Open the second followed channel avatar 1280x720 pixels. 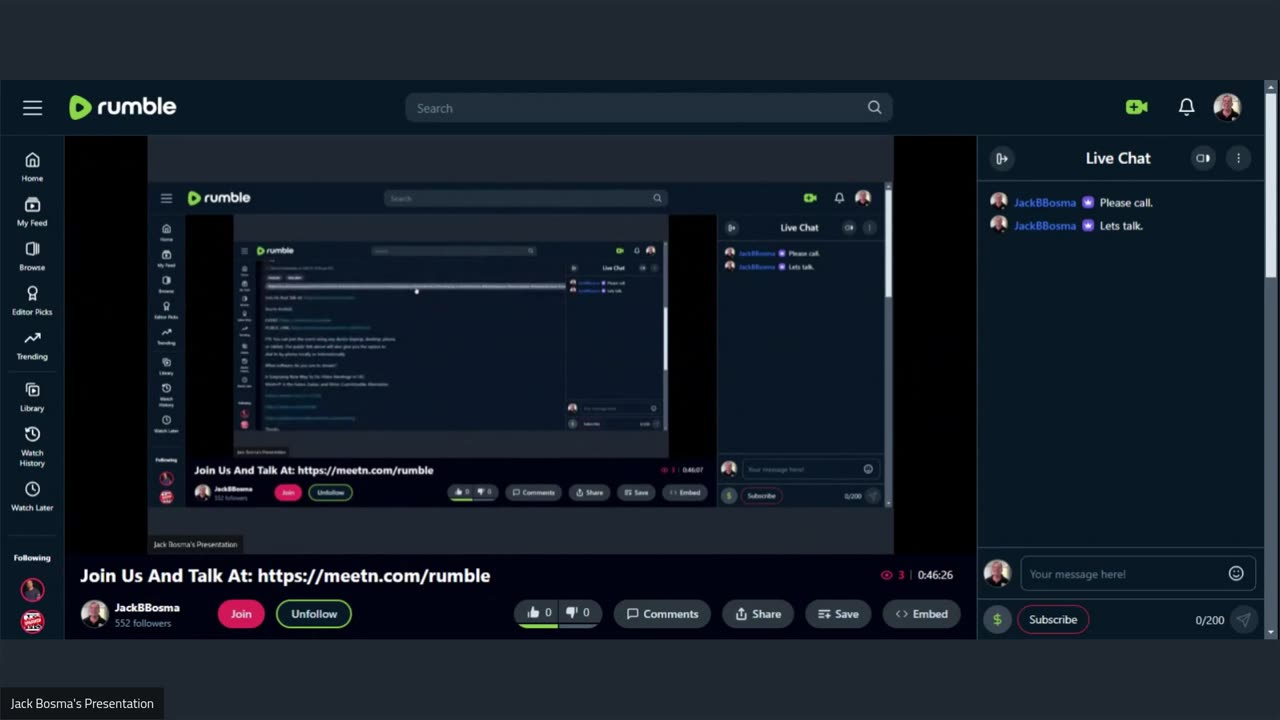pos(32,621)
